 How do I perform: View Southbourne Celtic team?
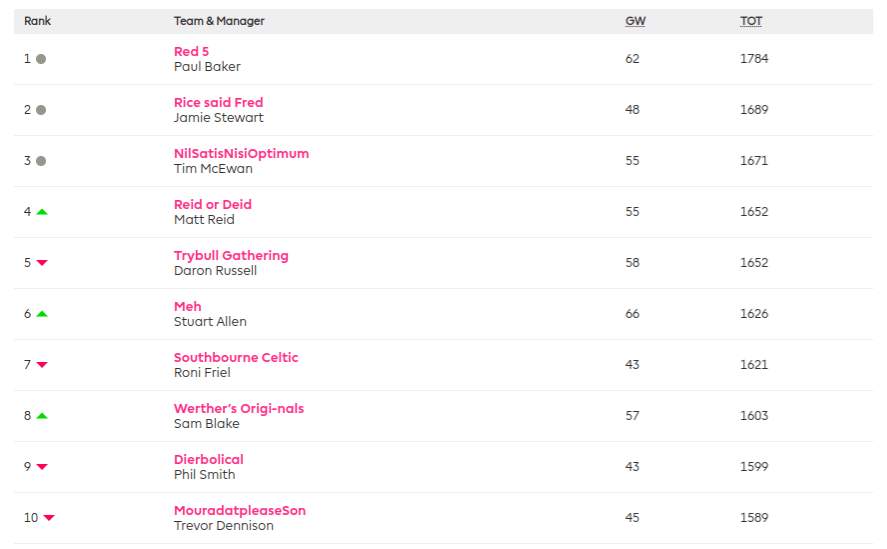point(236,357)
